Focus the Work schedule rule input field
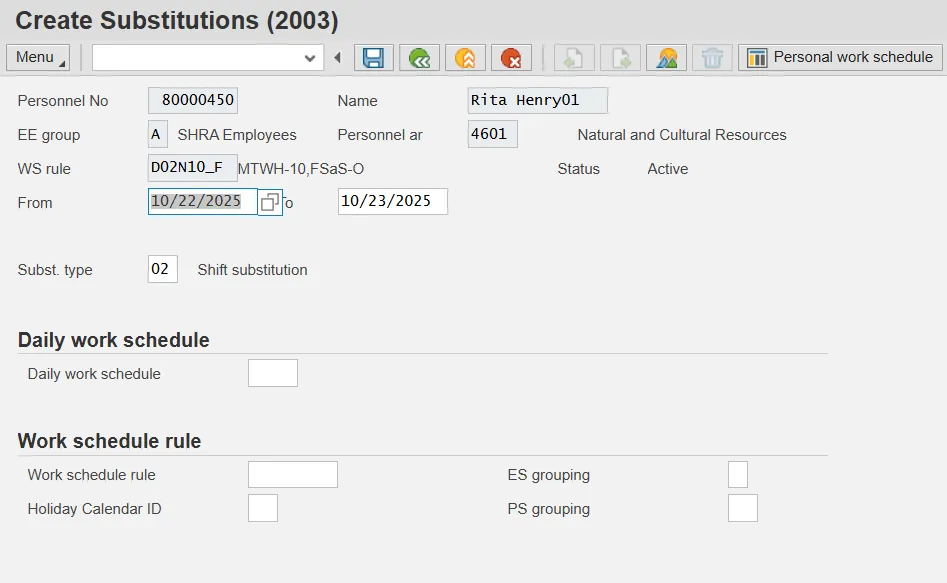Screen dimensions: 947x583 click(x=292, y=475)
